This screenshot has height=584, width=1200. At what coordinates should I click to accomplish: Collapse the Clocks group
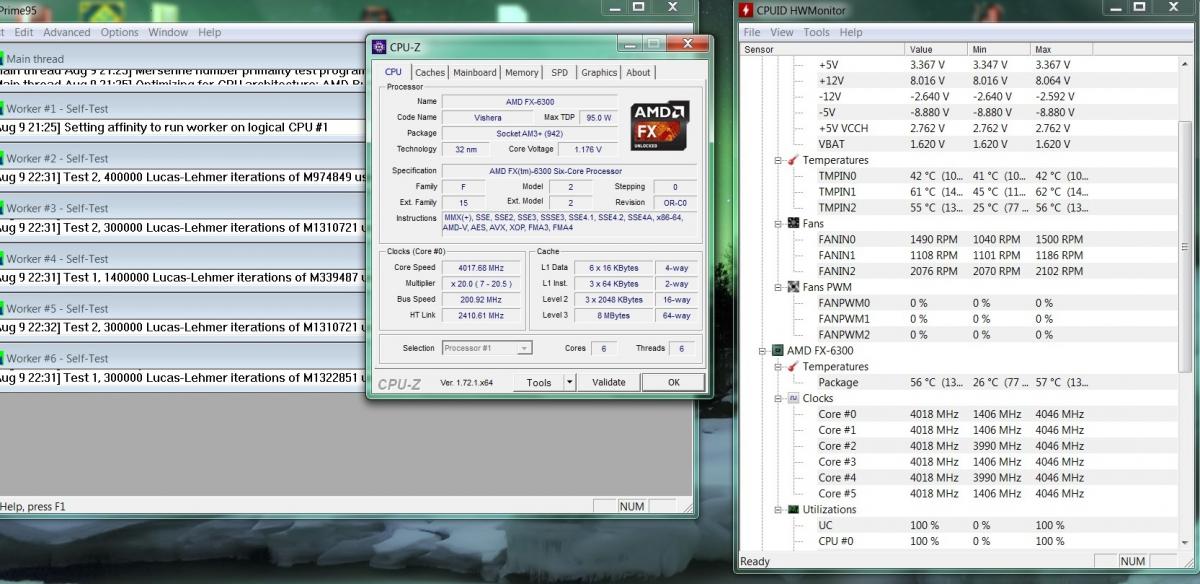coord(779,398)
